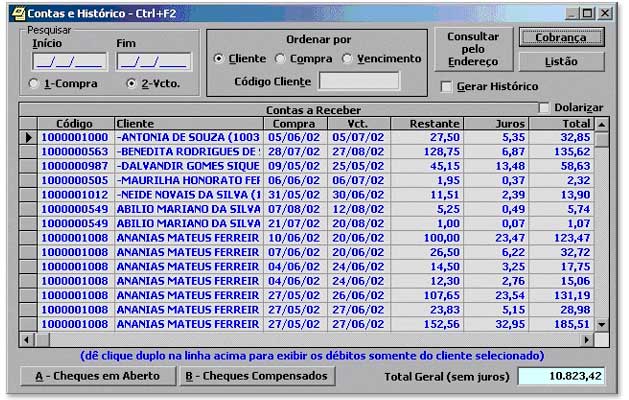The width and height of the screenshot is (629, 400).
Task: Click the row indicator arrow of first row
Action: pyautogui.click(x=28, y=137)
